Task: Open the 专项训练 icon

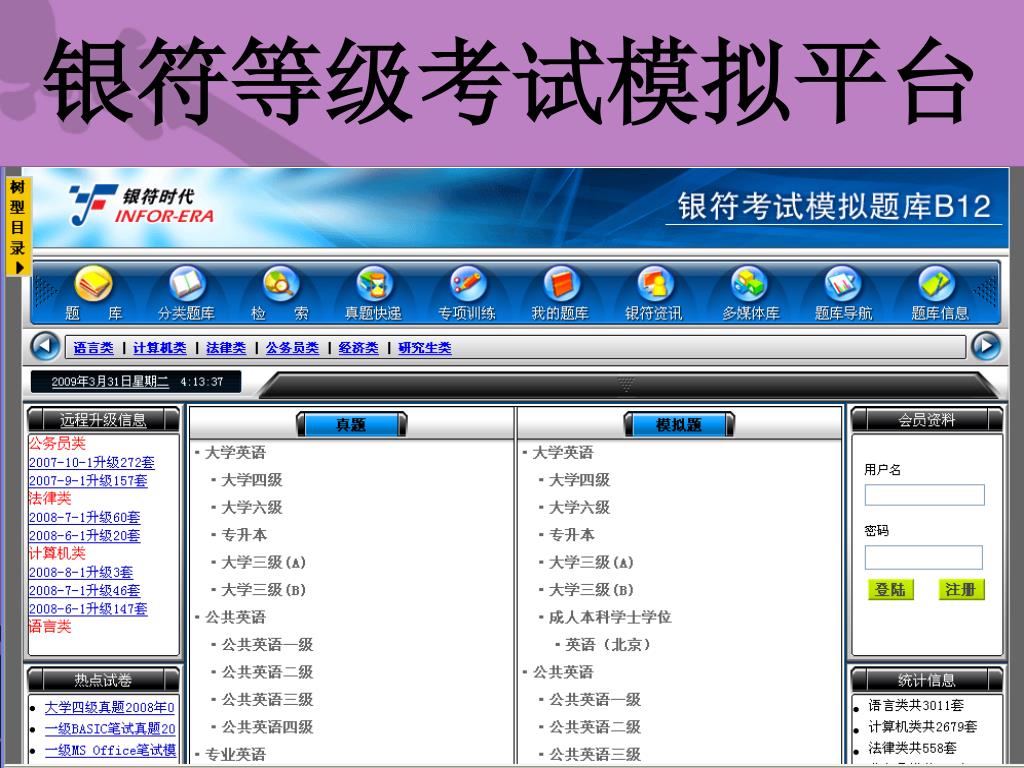Action: [468, 284]
